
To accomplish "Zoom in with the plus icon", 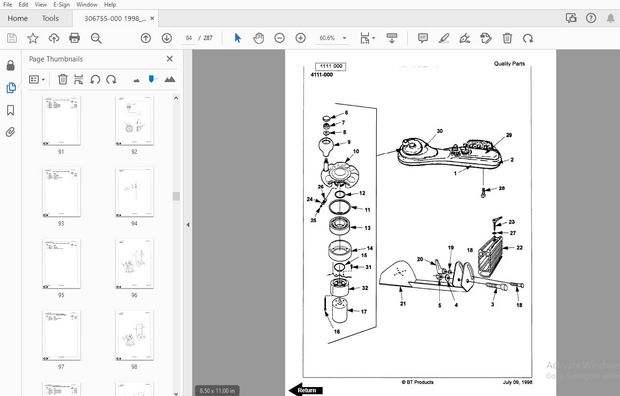I will (301, 38).
